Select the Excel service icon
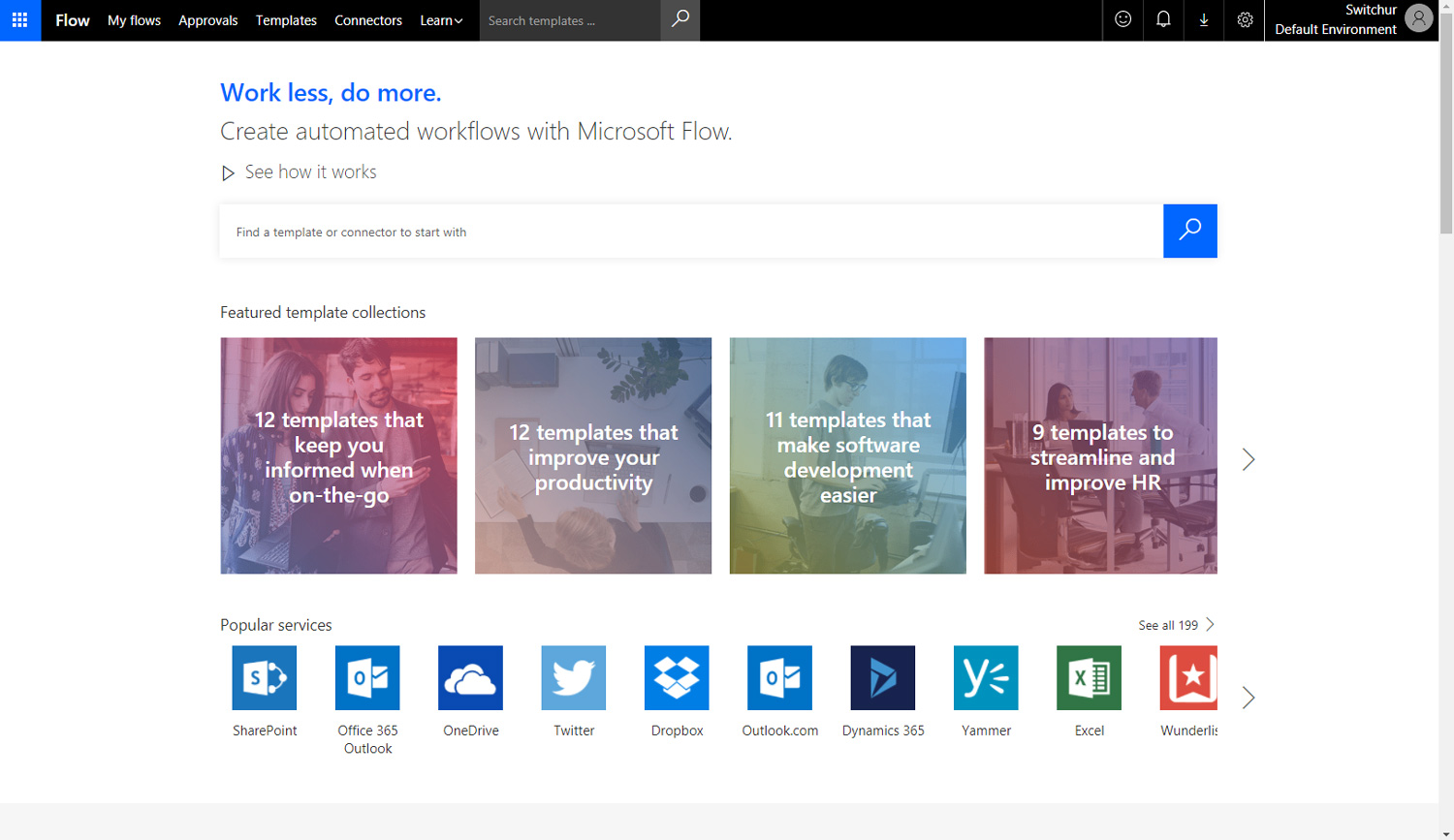 point(1088,677)
